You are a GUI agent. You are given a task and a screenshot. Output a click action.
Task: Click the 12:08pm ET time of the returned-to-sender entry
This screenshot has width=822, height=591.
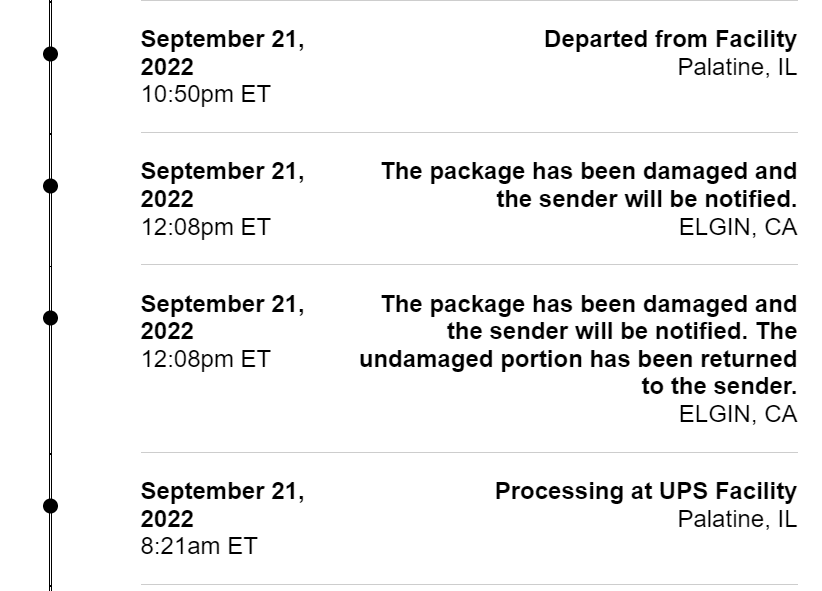click(205, 359)
